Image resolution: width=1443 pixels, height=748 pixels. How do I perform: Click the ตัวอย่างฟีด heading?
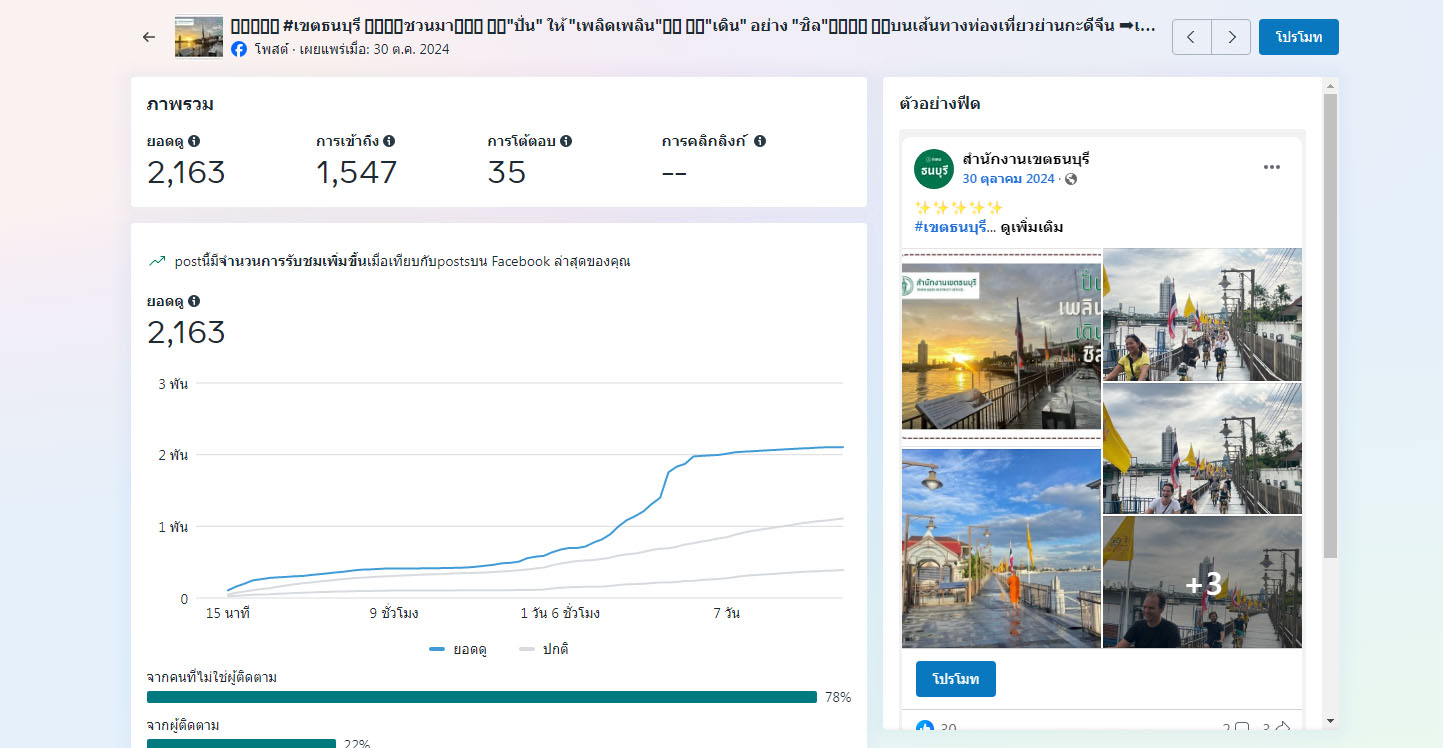(939, 104)
